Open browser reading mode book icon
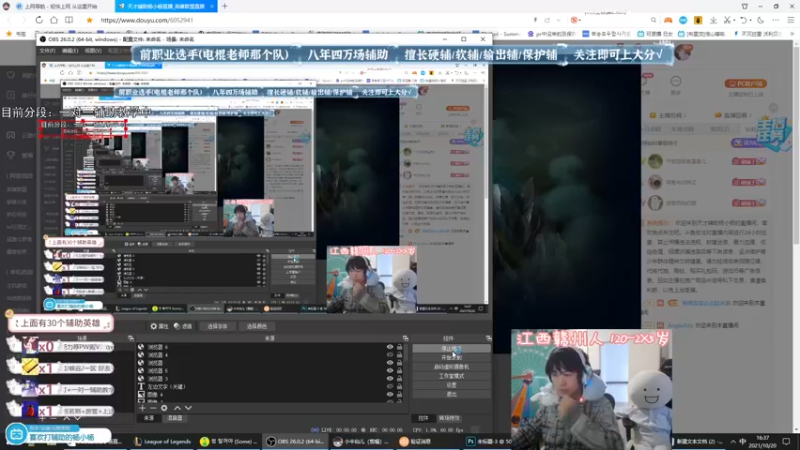This screenshot has height=450, width=800. (69, 20)
